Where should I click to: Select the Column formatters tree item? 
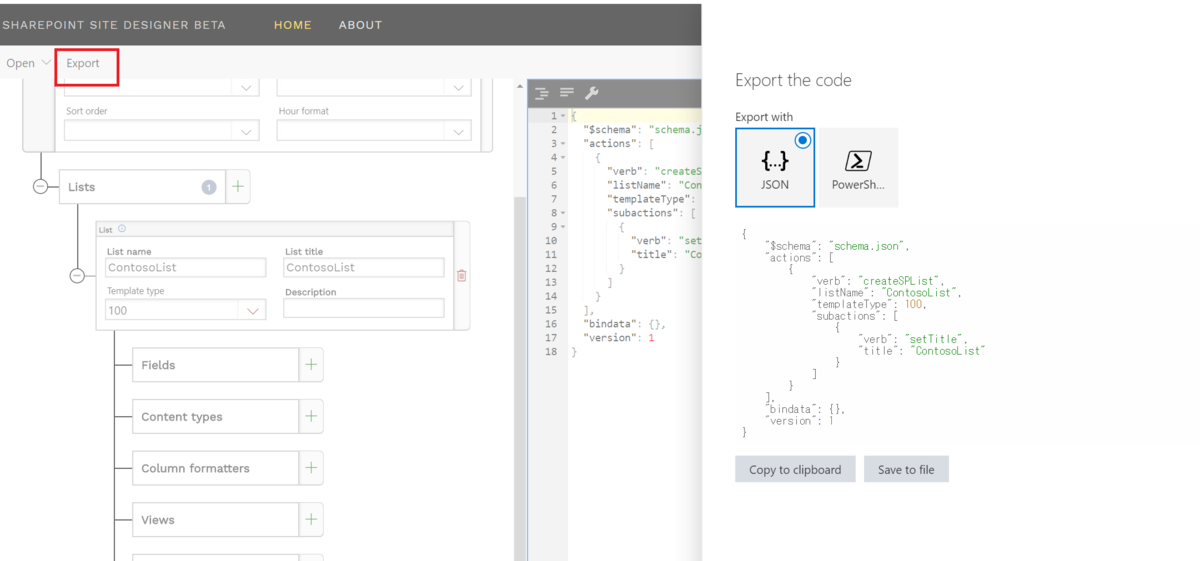215,468
